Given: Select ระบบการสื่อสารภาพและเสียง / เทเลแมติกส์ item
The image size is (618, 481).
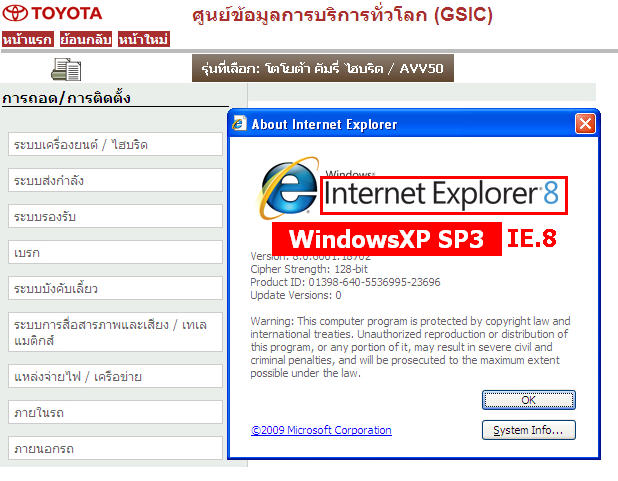Looking at the screenshot, I should click(115, 332).
